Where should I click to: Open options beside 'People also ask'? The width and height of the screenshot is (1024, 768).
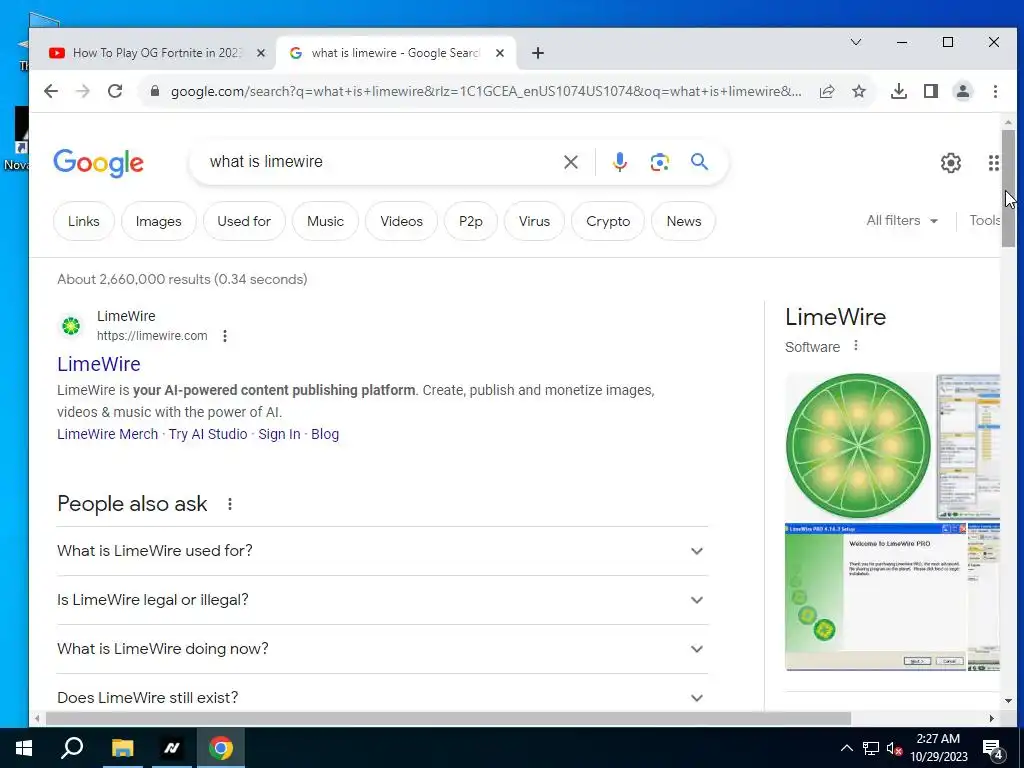230,504
